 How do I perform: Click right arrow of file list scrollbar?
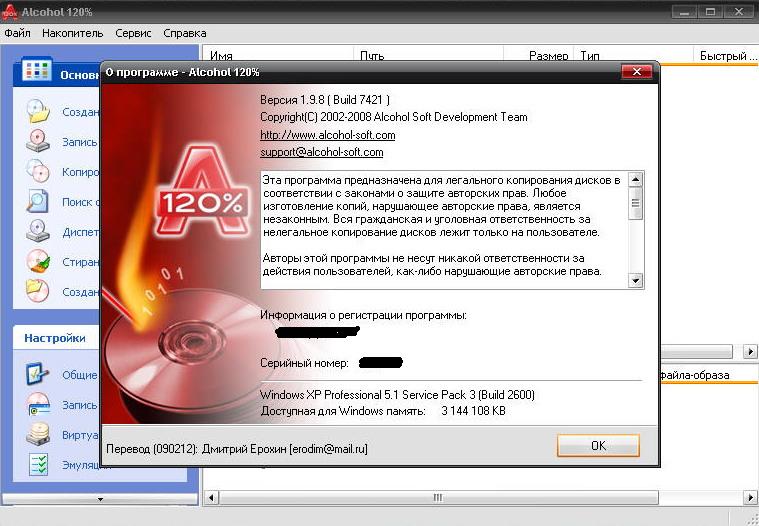click(x=750, y=351)
